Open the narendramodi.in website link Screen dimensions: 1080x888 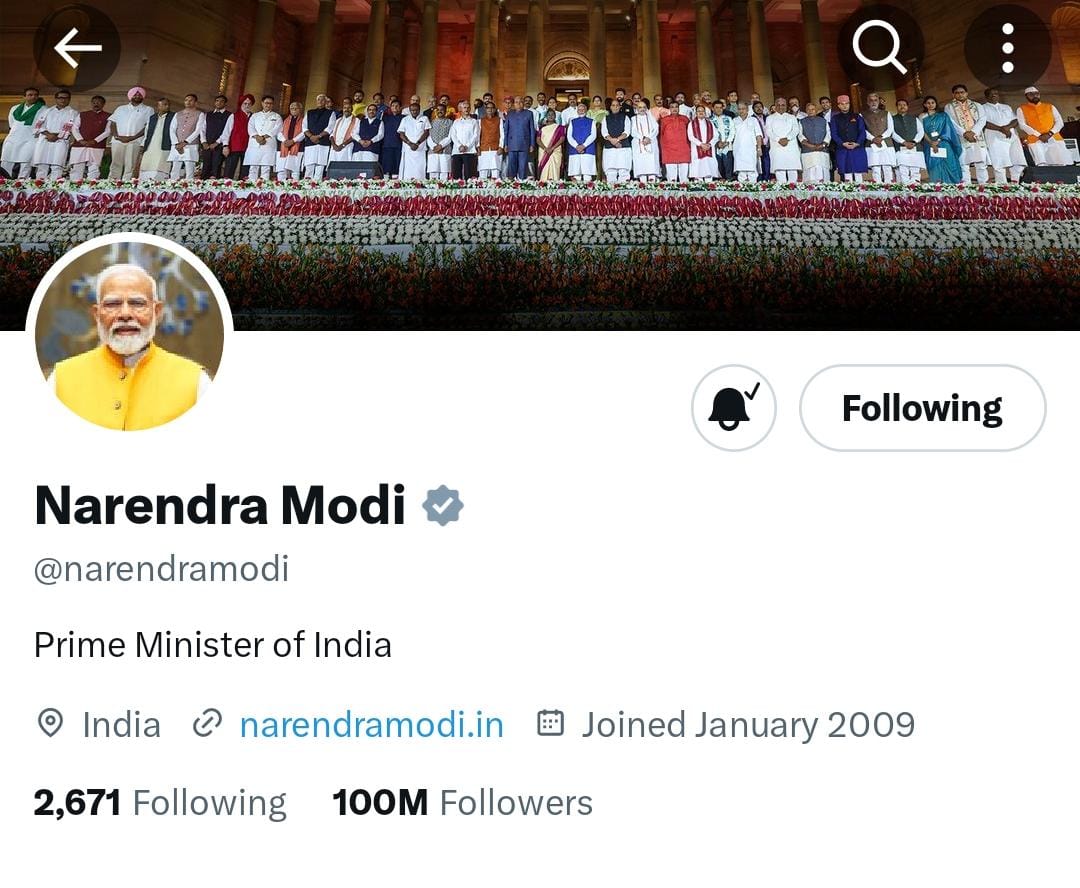[372, 725]
